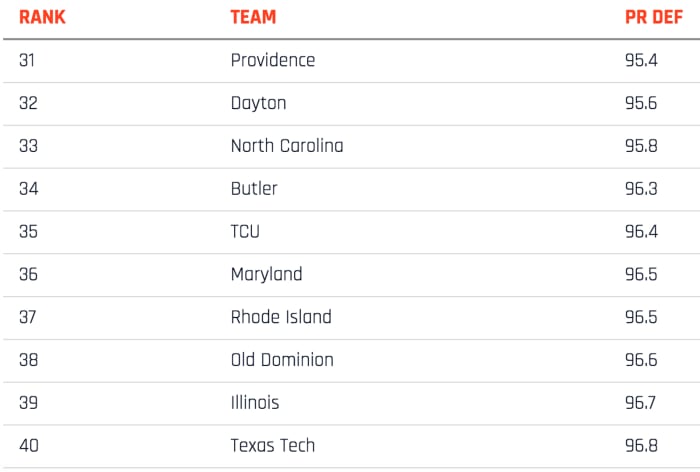This screenshot has height=472, width=700.
Task: Select the TCU team name
Action: pos(245,231)
